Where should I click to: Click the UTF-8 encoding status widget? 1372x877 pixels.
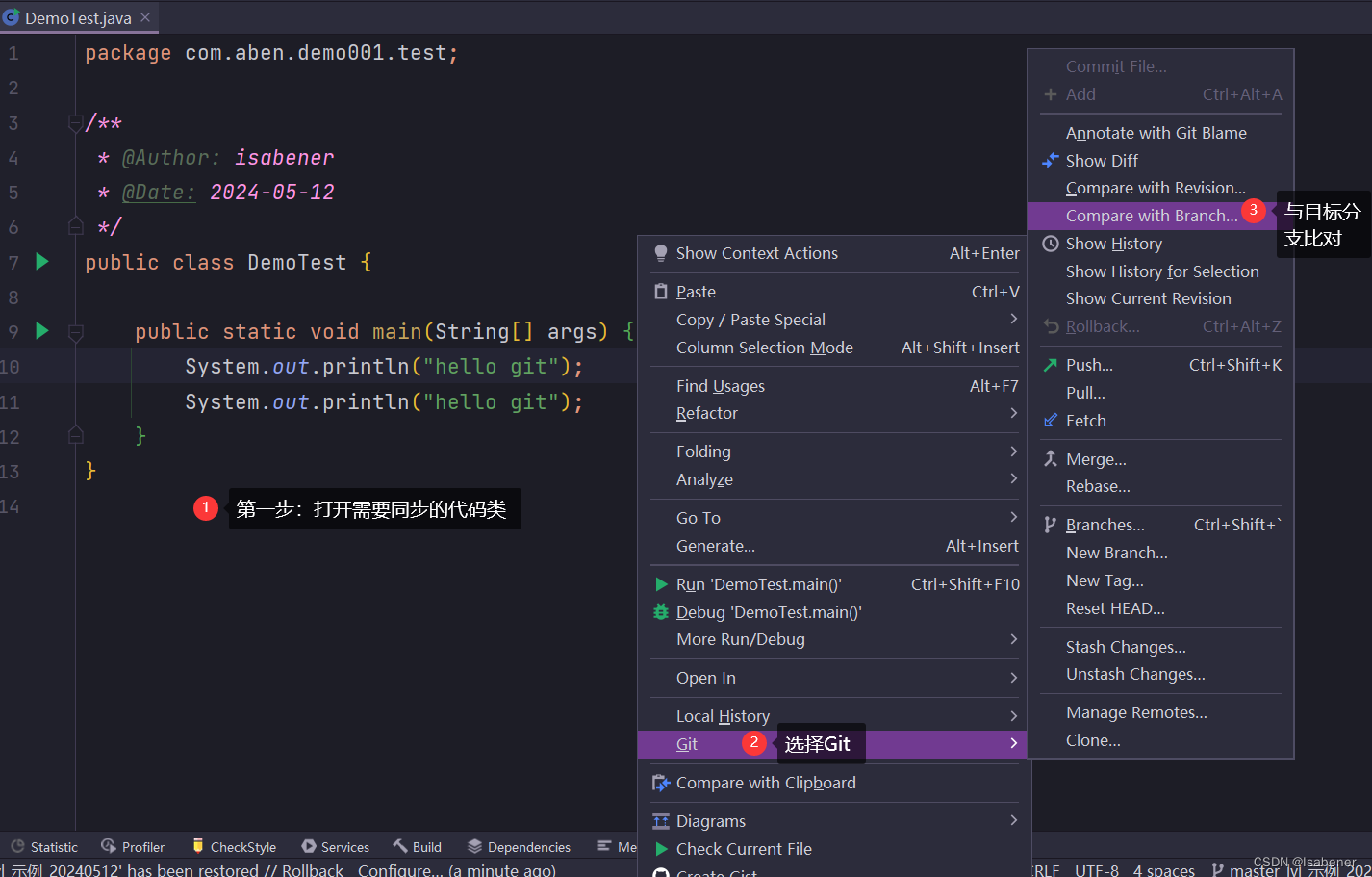pyautogui.click(x=1097, y=869)
